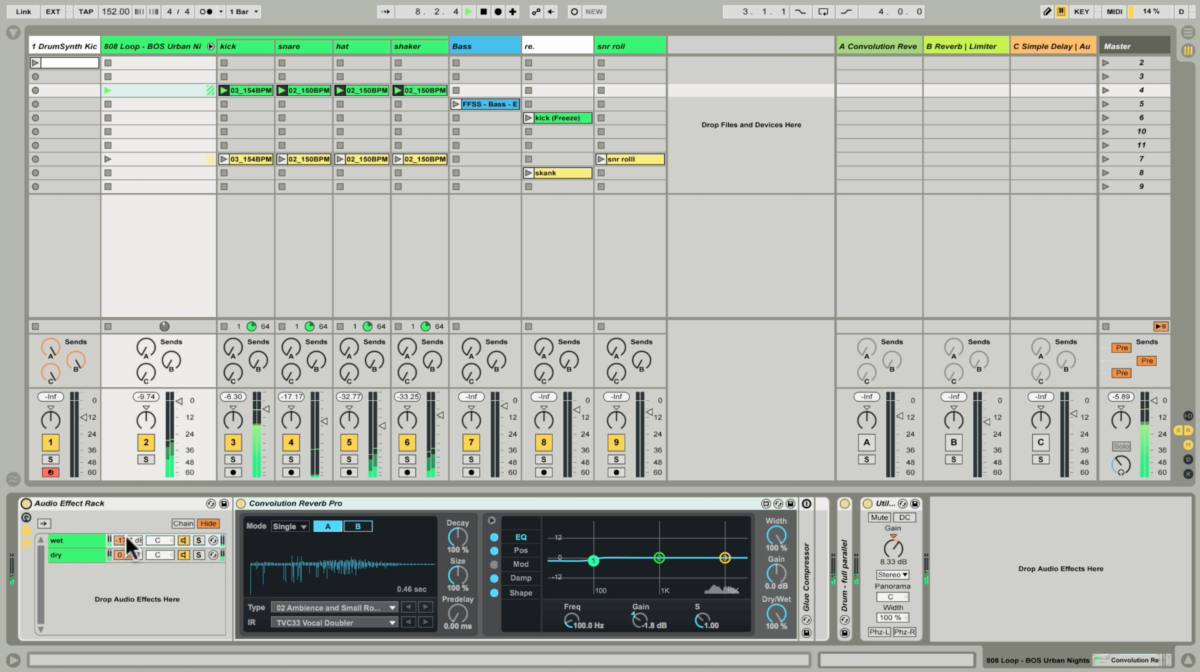Toggle the Punch-Out switch
The image size is (1200, 672).
[x=847, y=12]
